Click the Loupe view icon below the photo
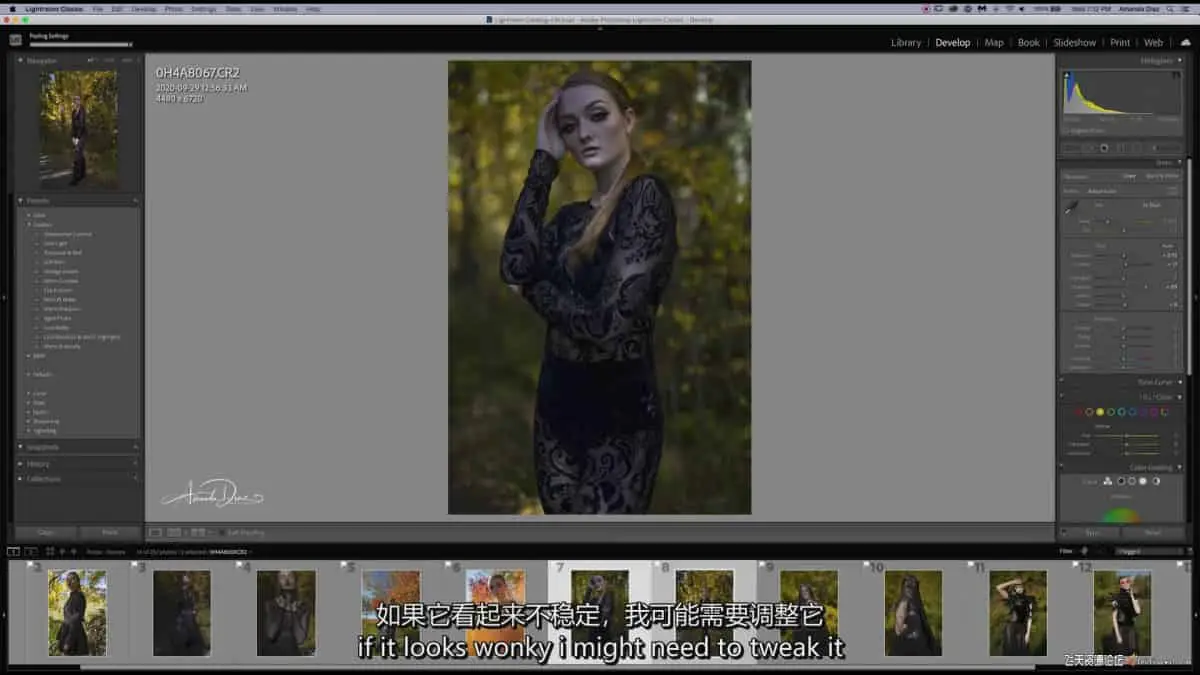Screen dimensions: 1200x675 155,532
